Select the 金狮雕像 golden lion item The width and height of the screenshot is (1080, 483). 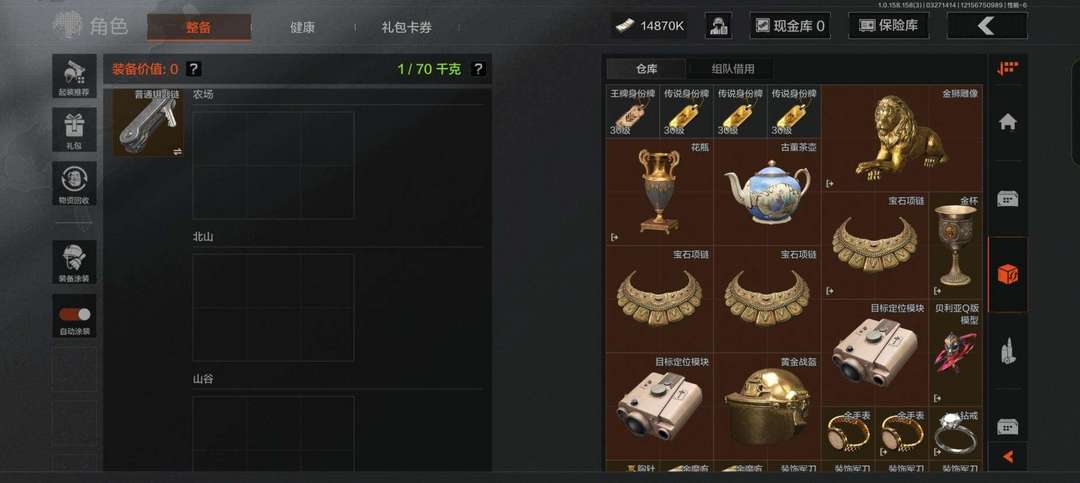click(x=902, y=138)
